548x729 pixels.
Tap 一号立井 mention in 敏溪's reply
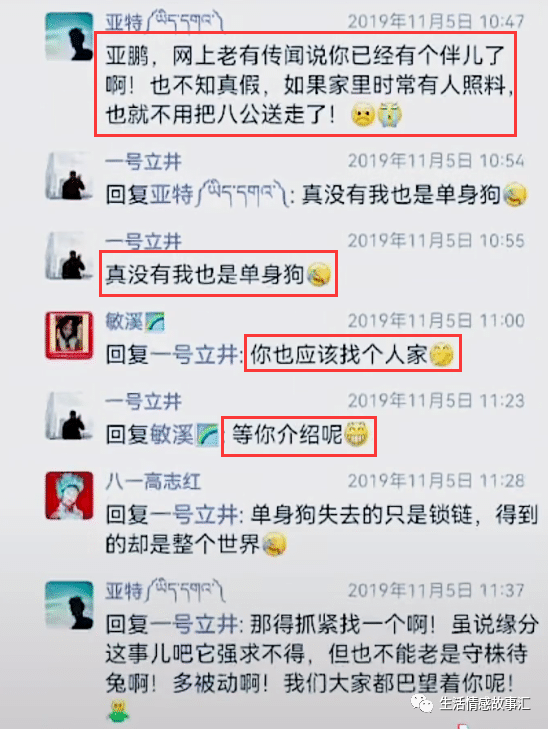click(x=195, y=356)
